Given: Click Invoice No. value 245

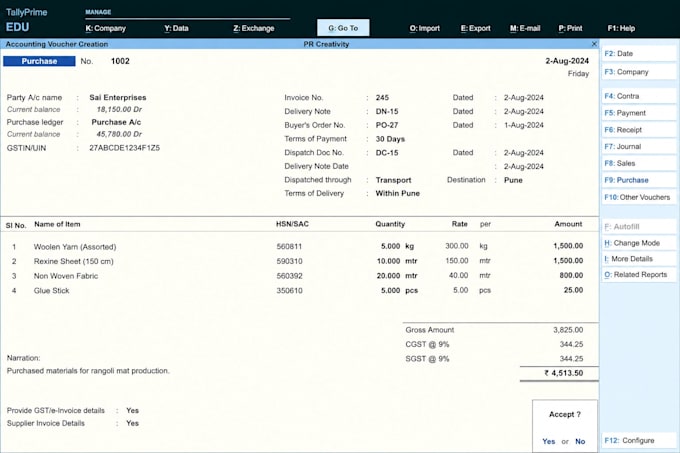Looking at the screenshot, I should pos(382,98).
